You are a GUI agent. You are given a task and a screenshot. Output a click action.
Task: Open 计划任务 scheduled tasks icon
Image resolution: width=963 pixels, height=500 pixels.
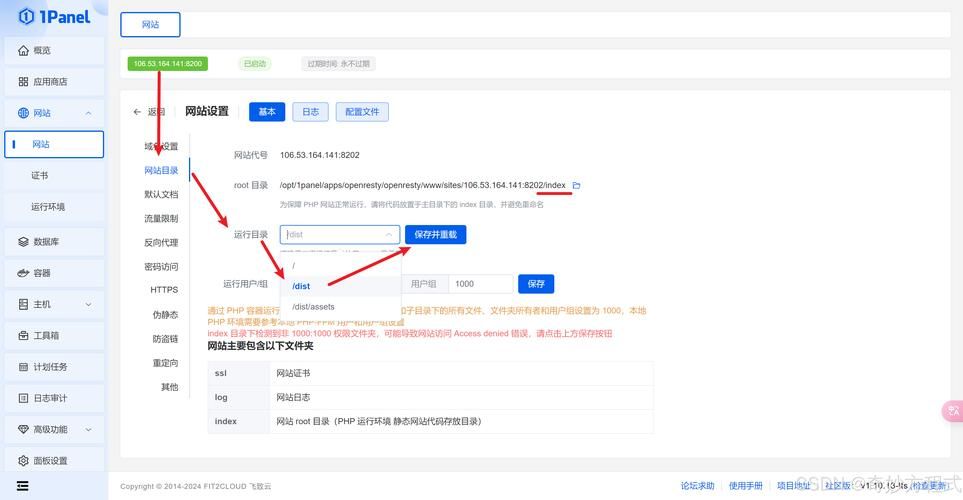[x=24, y=367]
